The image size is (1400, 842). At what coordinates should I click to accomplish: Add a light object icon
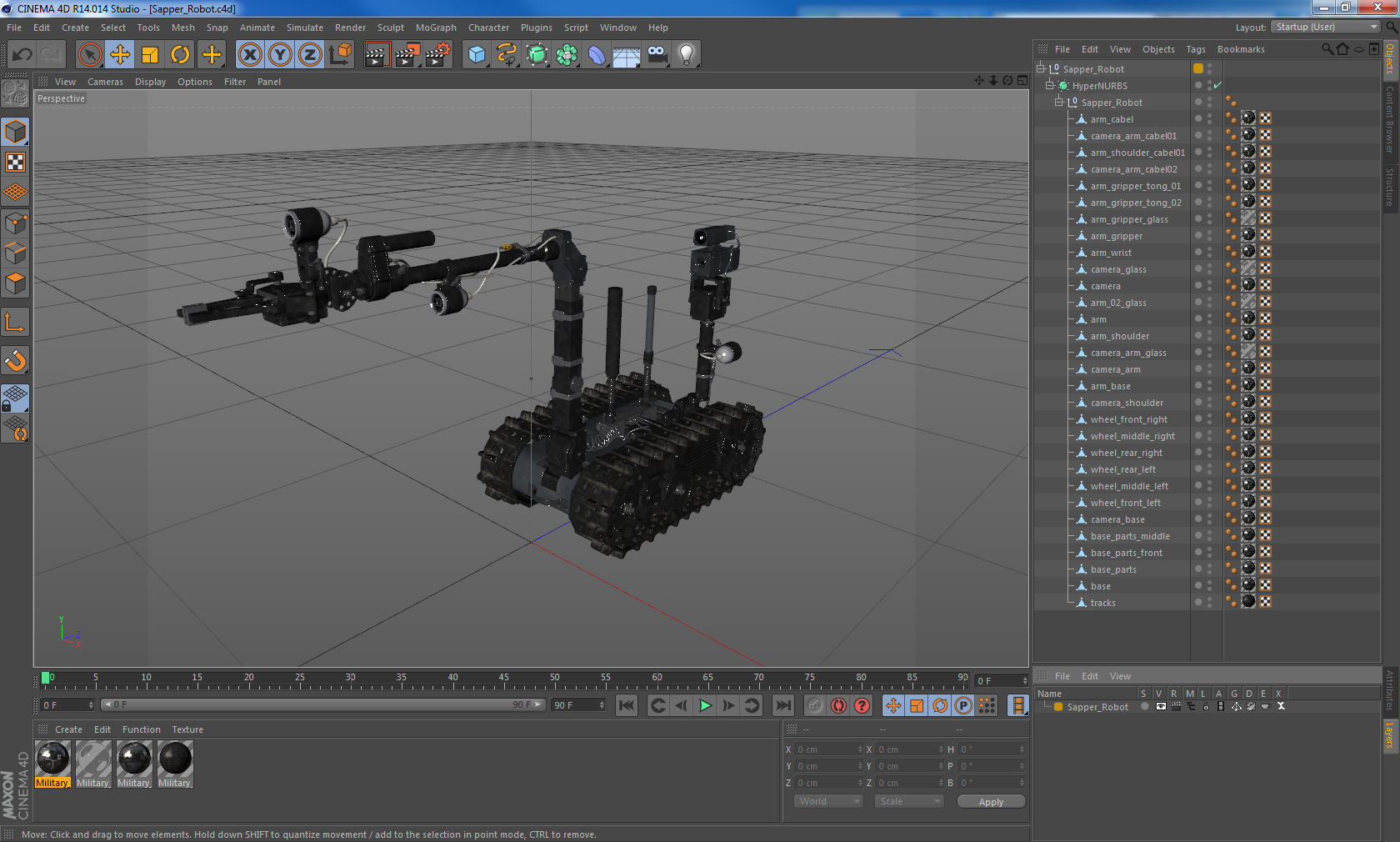click(x=687, y=55)
